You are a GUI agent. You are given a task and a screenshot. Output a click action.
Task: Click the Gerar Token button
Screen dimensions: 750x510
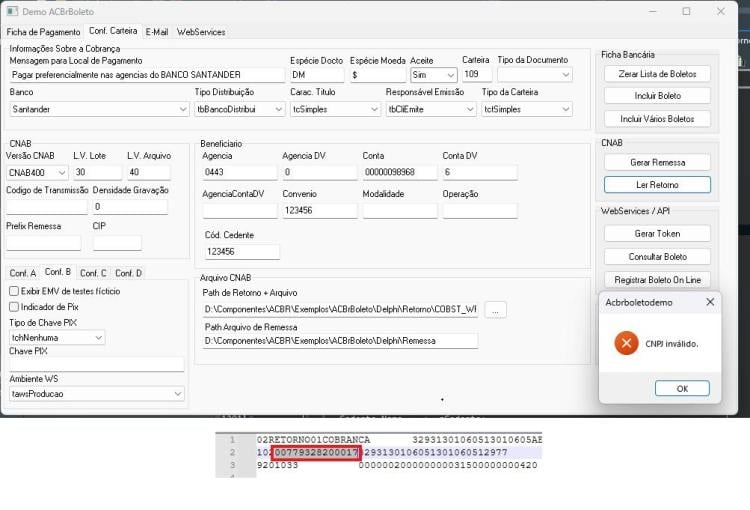point(657,233)
